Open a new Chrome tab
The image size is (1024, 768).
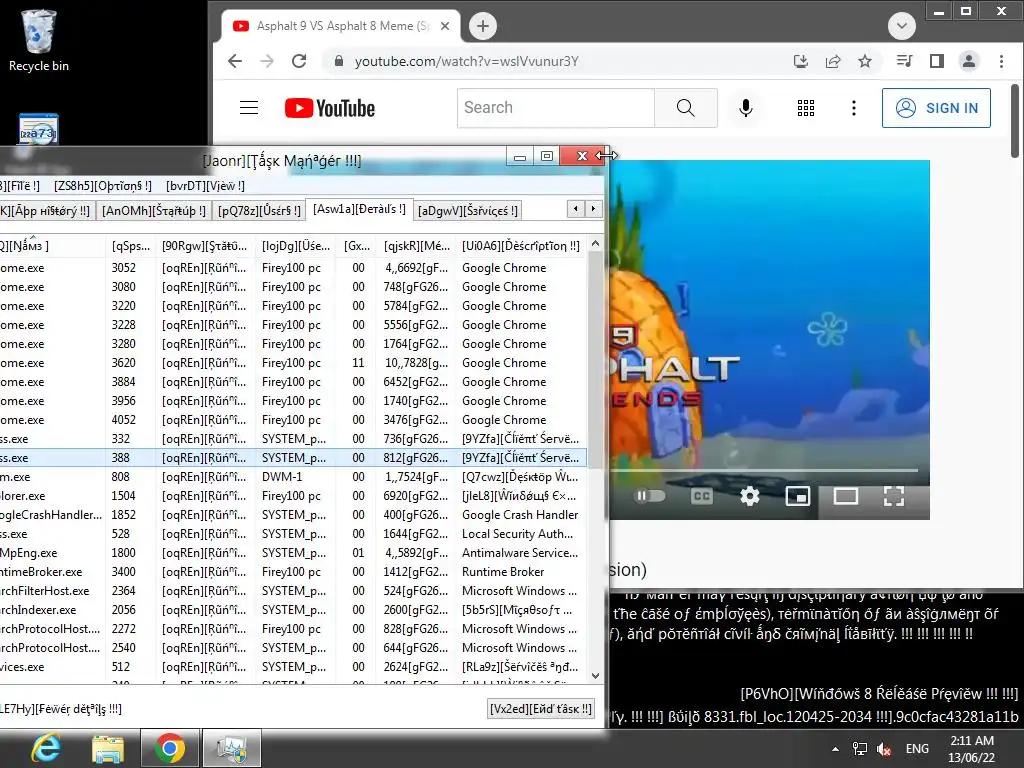[483, 26]
